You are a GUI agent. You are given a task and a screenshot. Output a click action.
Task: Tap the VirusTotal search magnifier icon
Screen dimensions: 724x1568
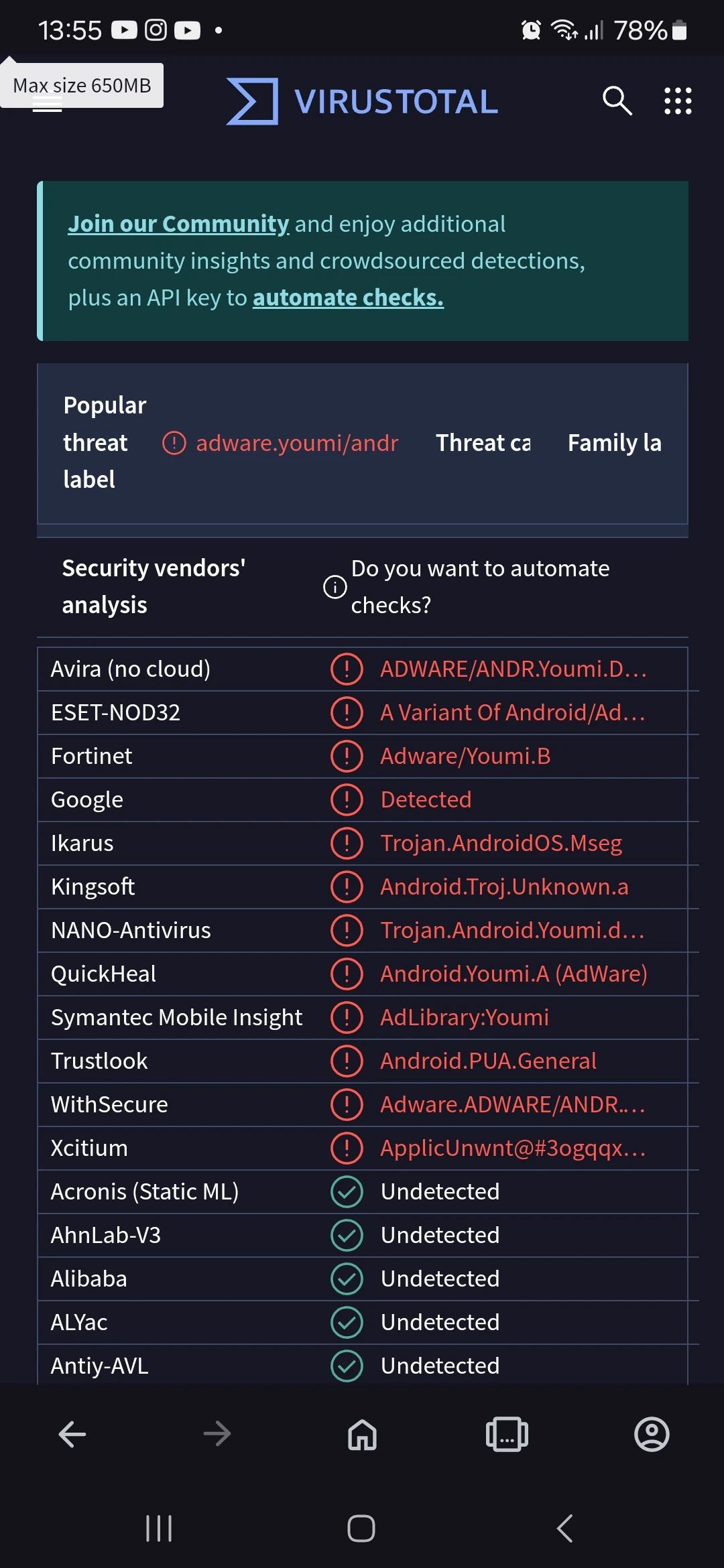(x=617, y=101)
